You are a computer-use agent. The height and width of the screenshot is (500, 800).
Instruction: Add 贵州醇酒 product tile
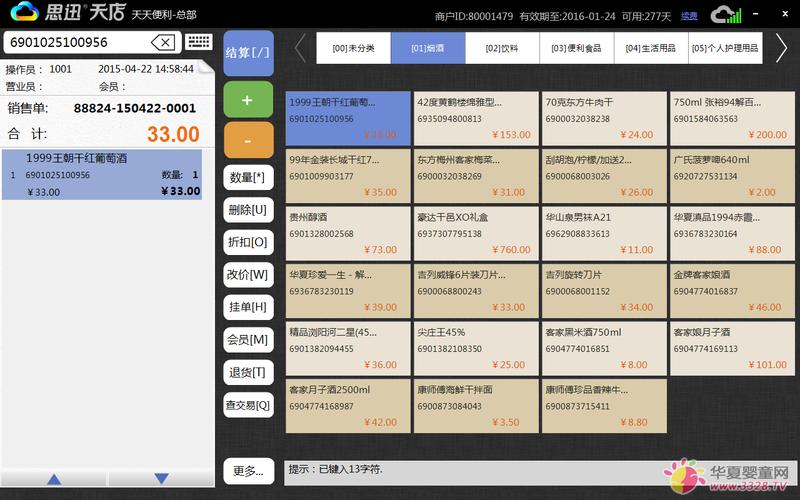pos(348,234)
